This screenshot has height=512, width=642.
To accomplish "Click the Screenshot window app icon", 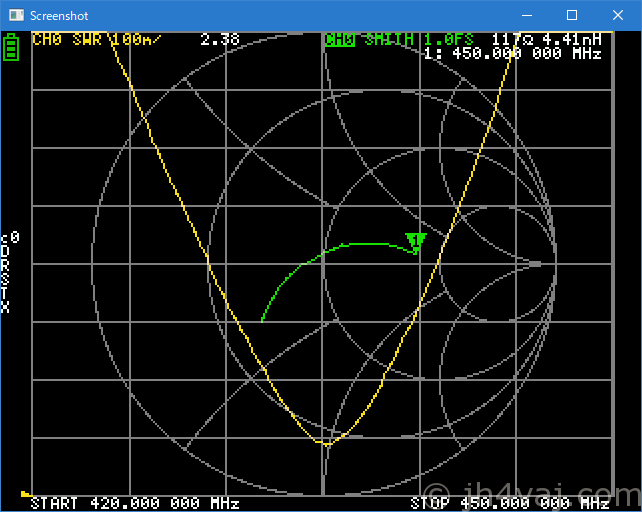I will [x=16, y=16].
